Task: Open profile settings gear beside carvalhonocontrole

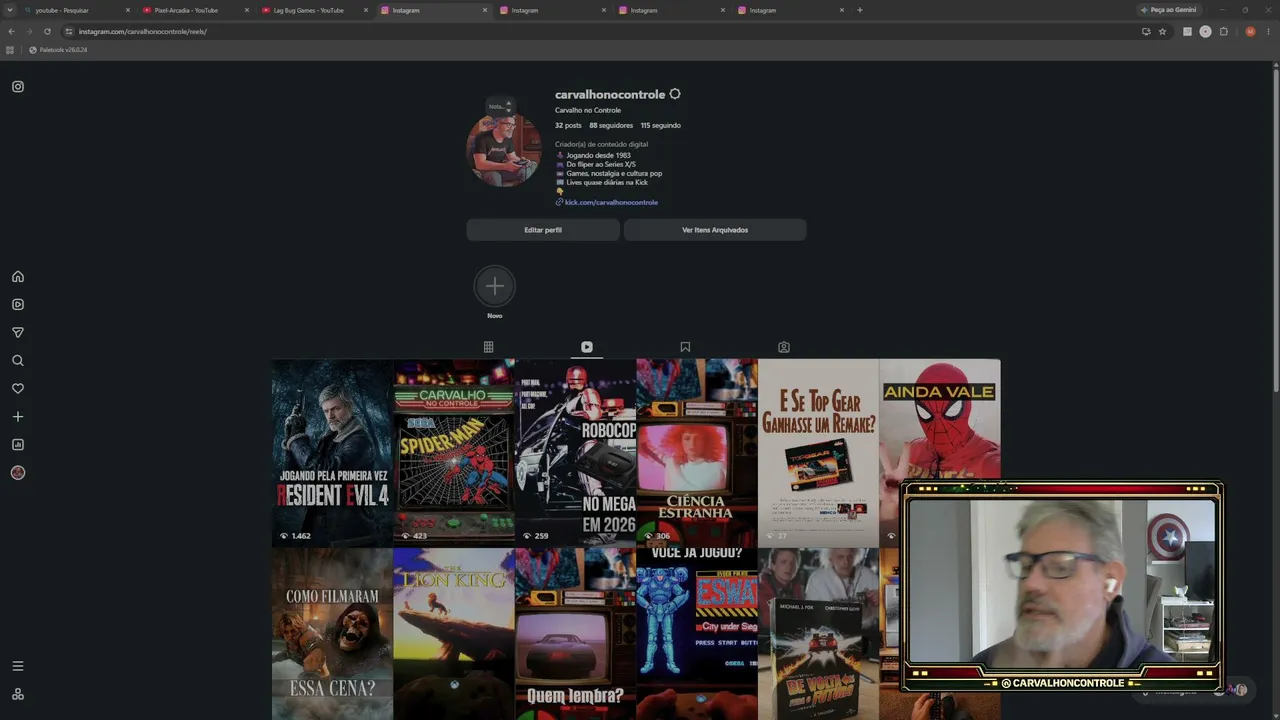Action: (x=675, y=94)
